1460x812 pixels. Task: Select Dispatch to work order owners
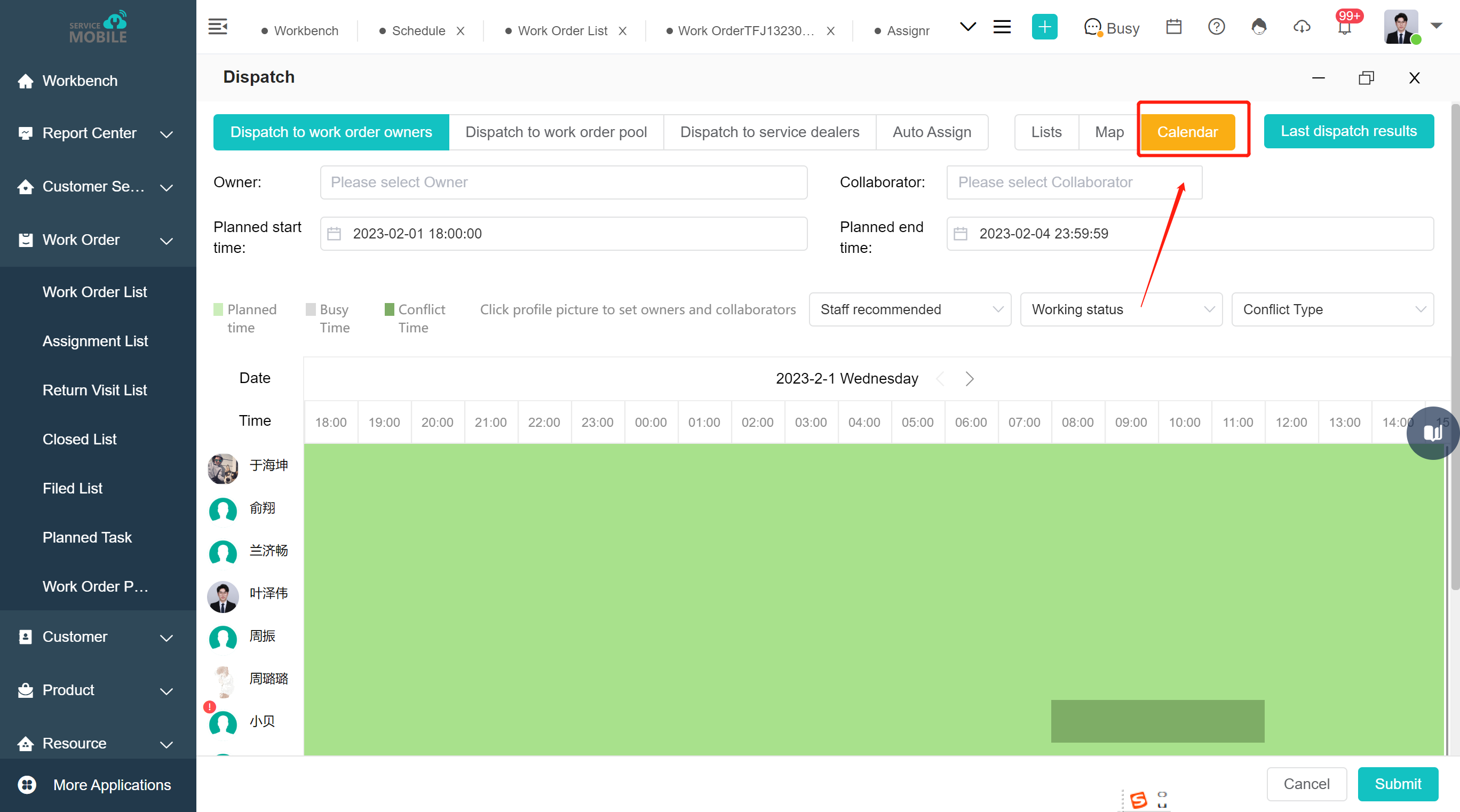[x=331, y=132]
